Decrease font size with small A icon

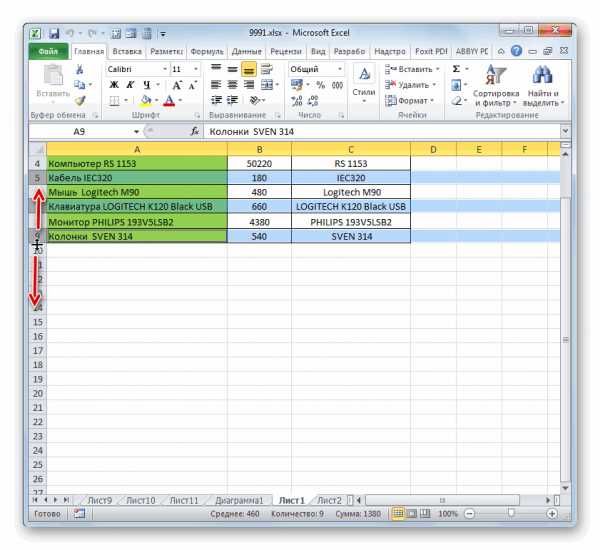point(192,85)
